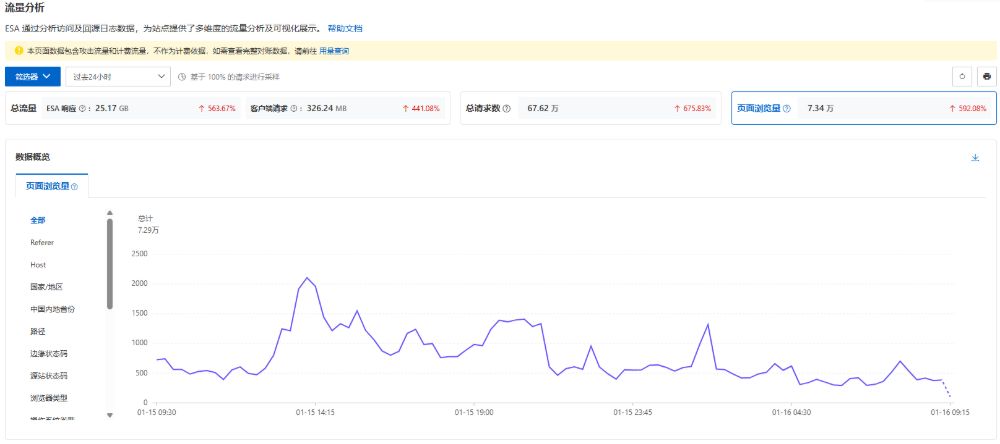Expand the 过去24小时 time range dropdown
The width and height of the screenshot is (1000, 444).
pyautogui.click(x=118, y=76)
